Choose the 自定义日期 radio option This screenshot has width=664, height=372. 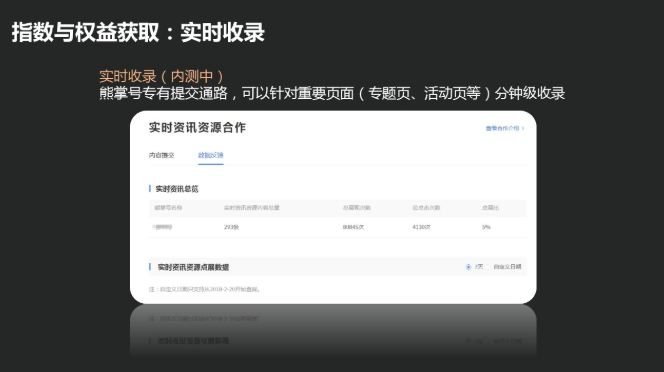pyautogui.click(x=488, y=267)
